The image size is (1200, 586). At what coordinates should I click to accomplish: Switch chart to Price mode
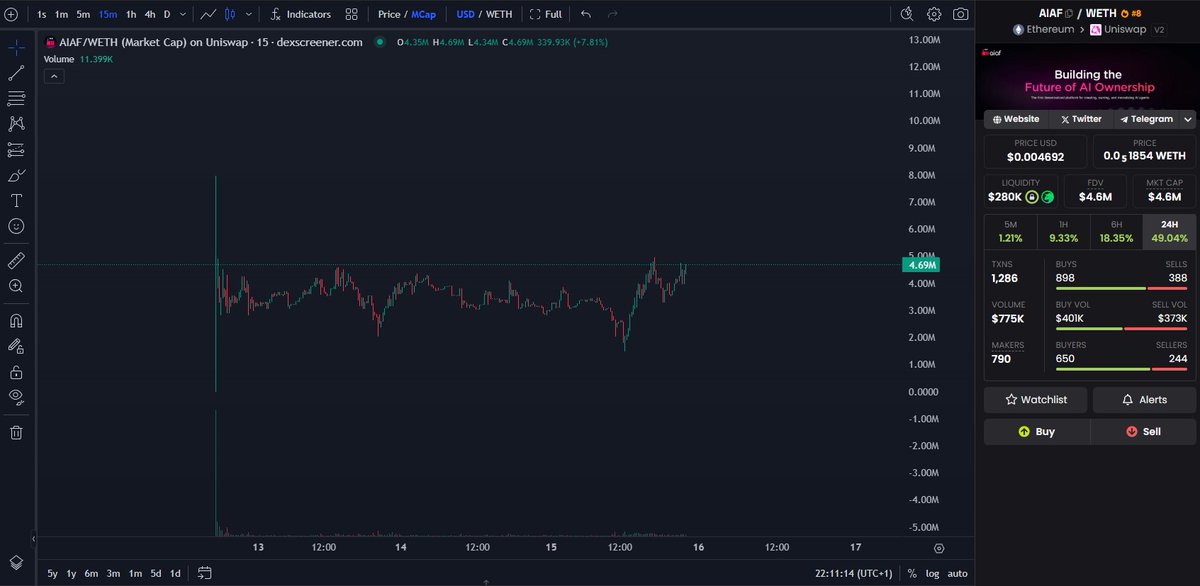(x=389, y=14)
